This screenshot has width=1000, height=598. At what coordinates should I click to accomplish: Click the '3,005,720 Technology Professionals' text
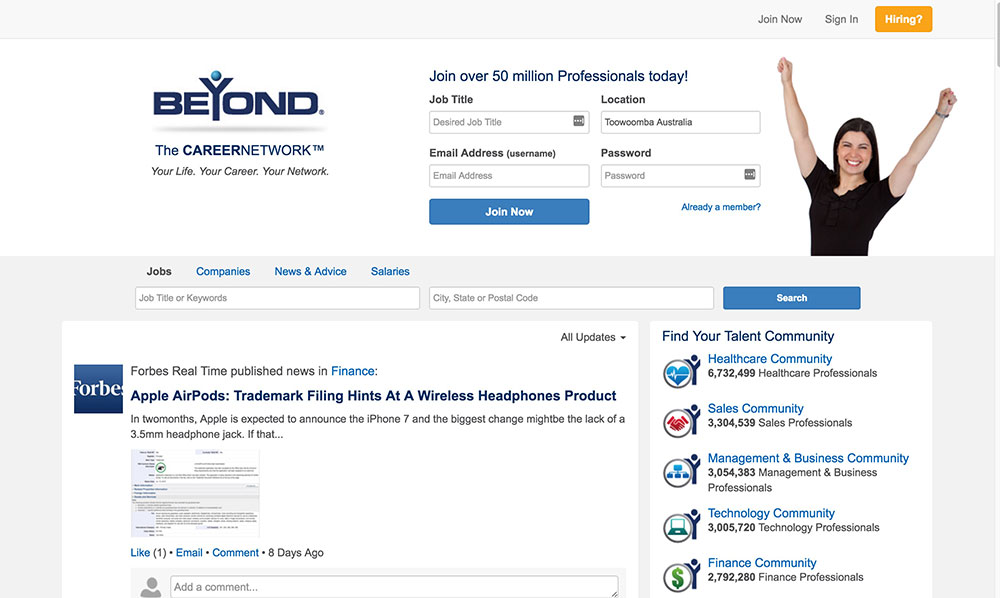(x=793, y=528)
